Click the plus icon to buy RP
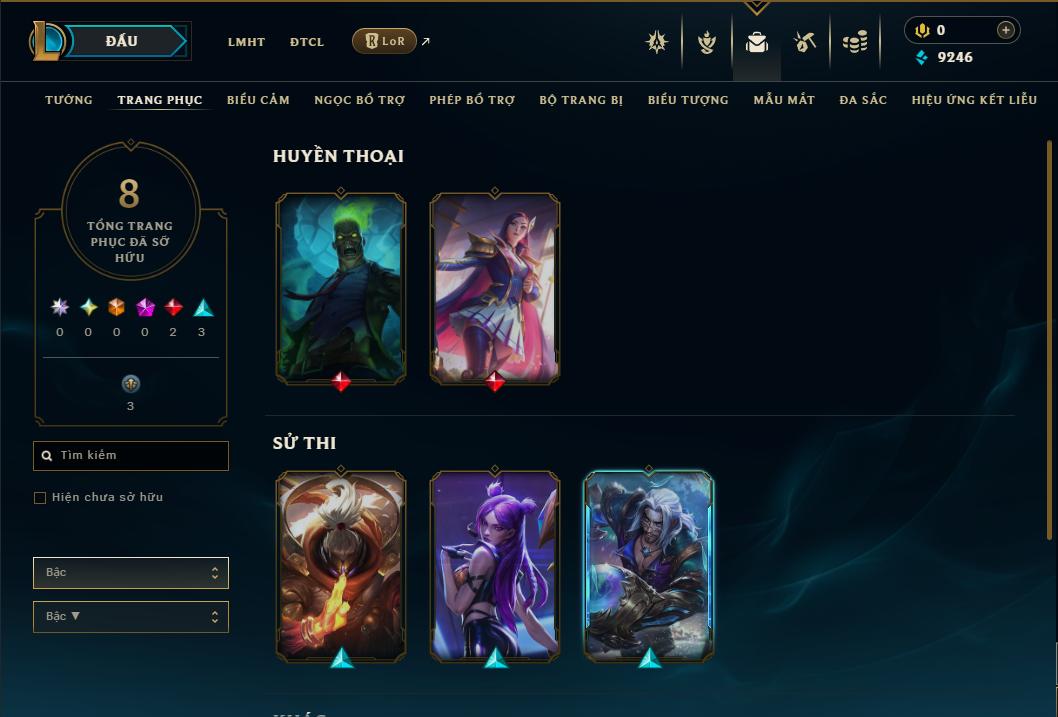The height and width of the screenshot is (717, 1058). [x=1005, y=30]
